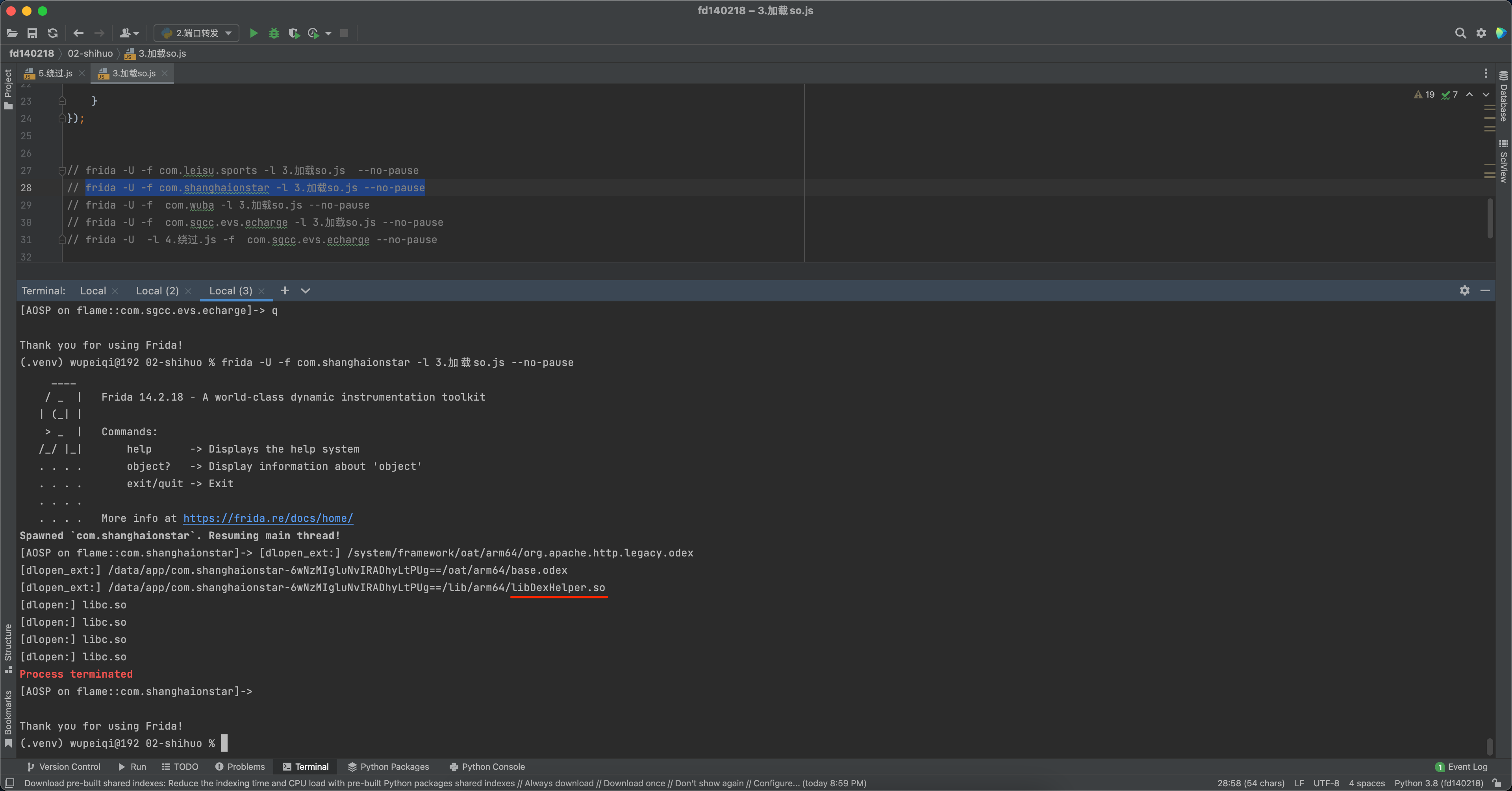Screen dimensions: 1512x791
Task: Click the terminal prompt input line
Action: (123, 743)
